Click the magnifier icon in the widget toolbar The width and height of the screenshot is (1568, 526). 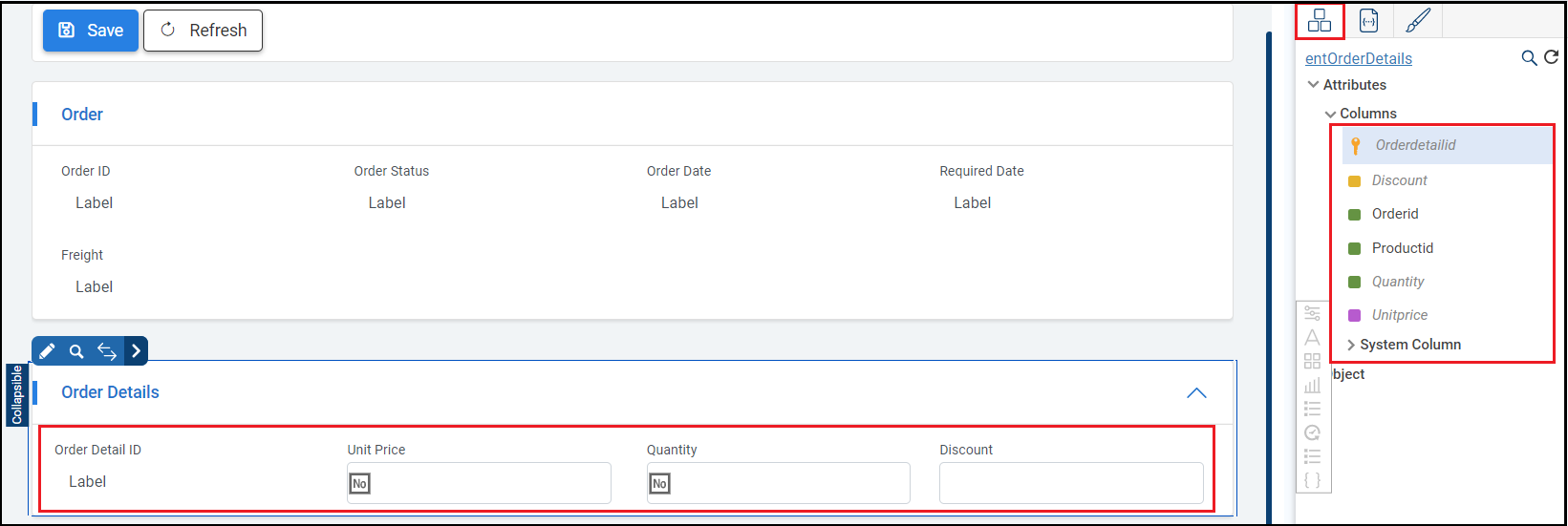(76, 351)
